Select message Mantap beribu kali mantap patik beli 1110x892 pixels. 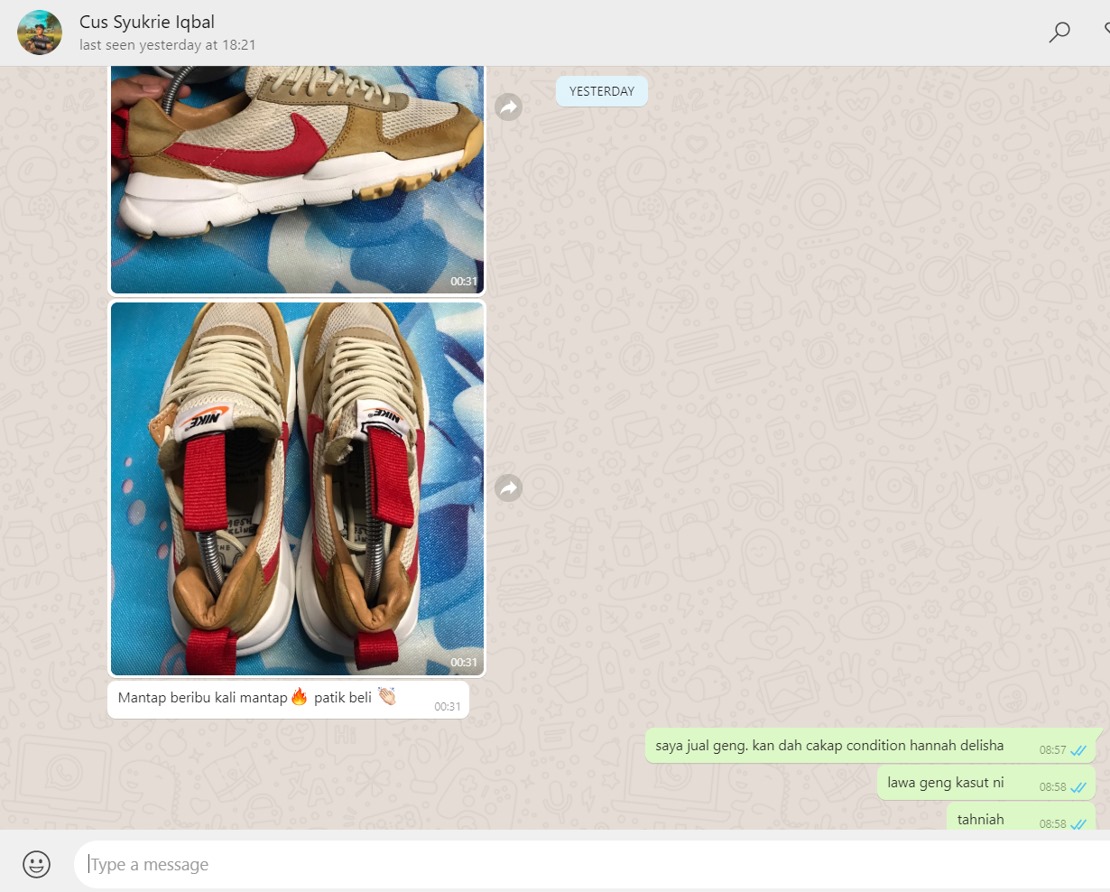[288, 699]
